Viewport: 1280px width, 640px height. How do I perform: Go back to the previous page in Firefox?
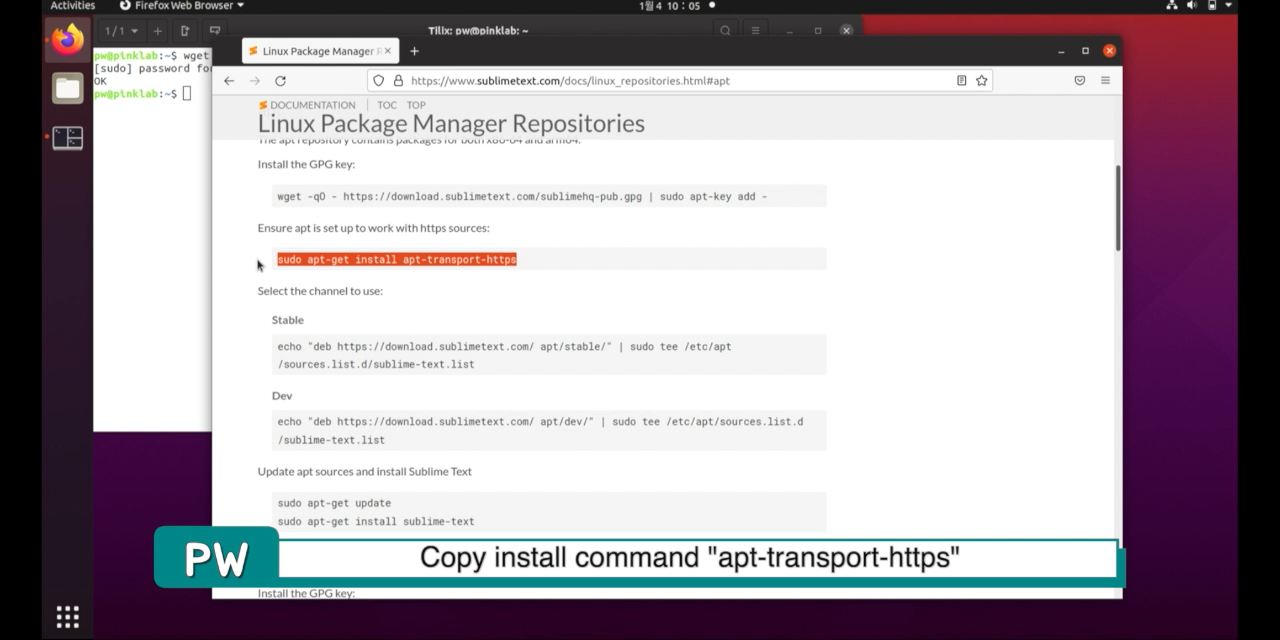pyautogui.click(x=229, y=81)
